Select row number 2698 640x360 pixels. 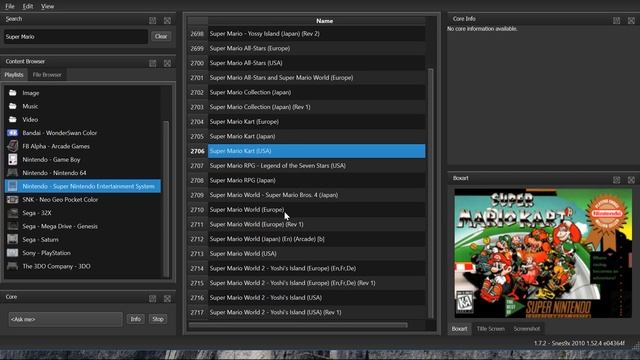coord(198,34)
